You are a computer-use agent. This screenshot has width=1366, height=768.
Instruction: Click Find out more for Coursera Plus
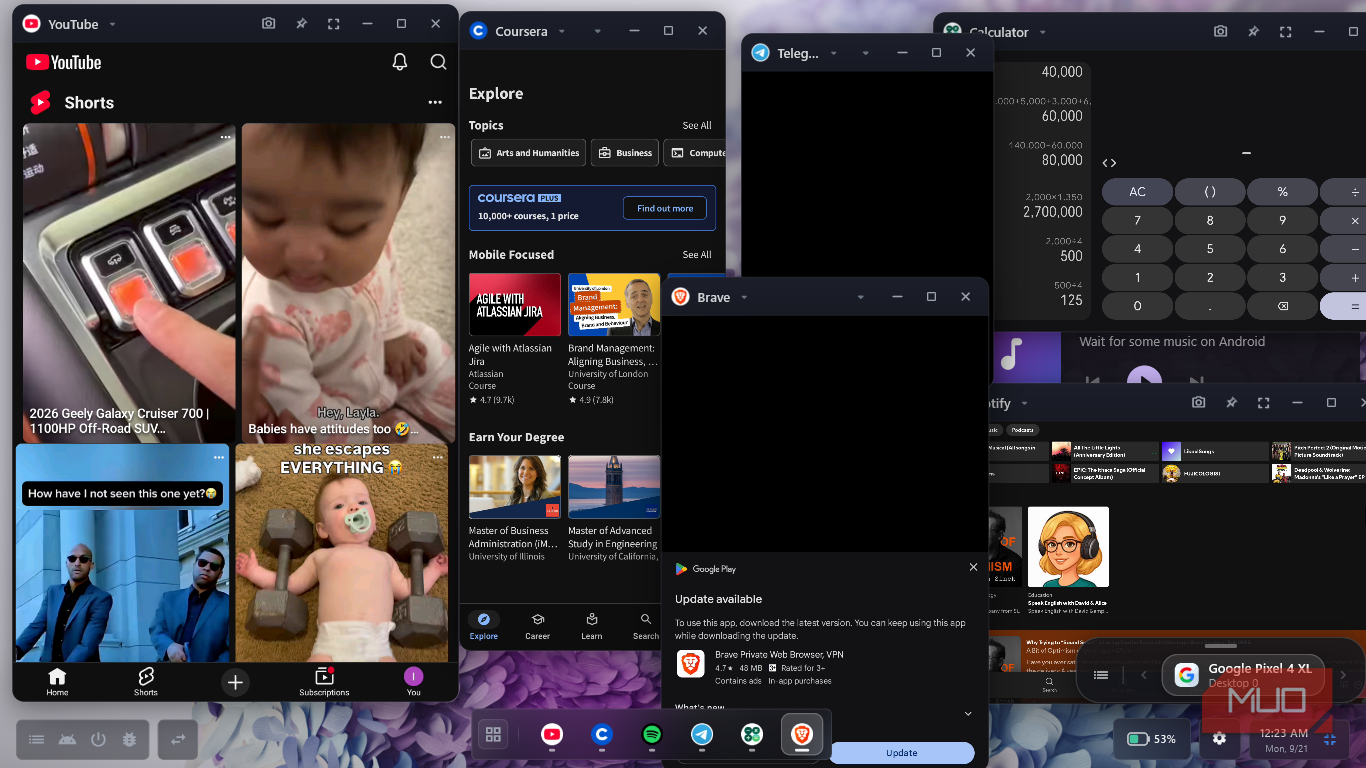click(x=665, y=208)
